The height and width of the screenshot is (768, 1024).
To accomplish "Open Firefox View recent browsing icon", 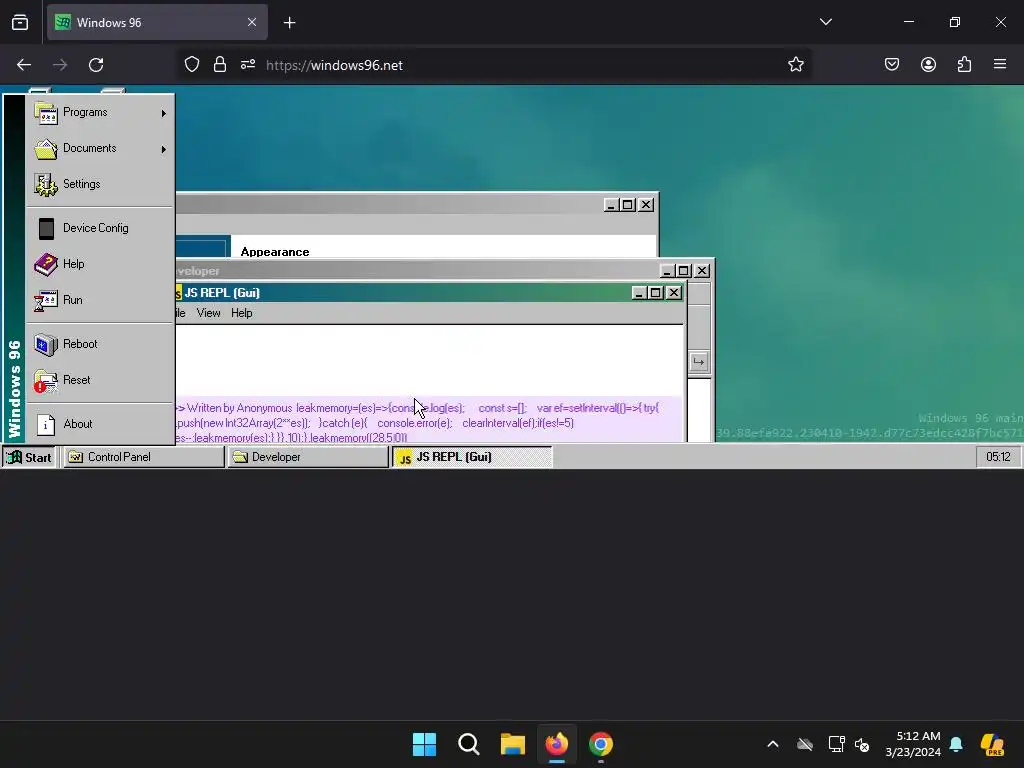I will coord(20,22).
